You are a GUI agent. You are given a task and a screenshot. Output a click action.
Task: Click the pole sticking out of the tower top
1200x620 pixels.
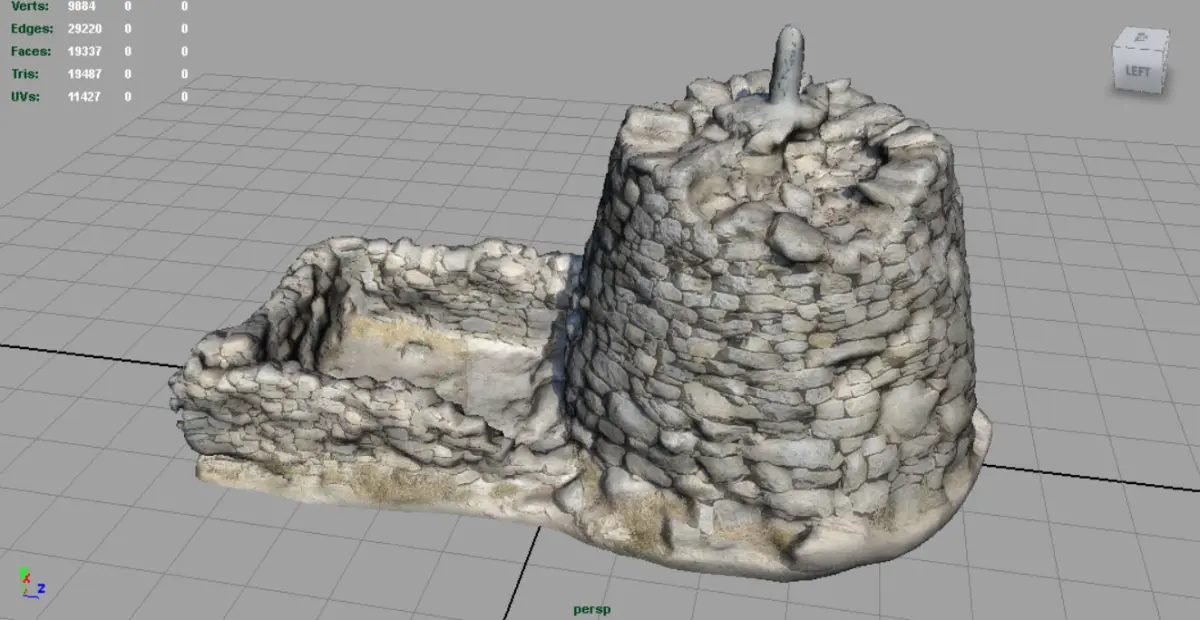[786, 65]
